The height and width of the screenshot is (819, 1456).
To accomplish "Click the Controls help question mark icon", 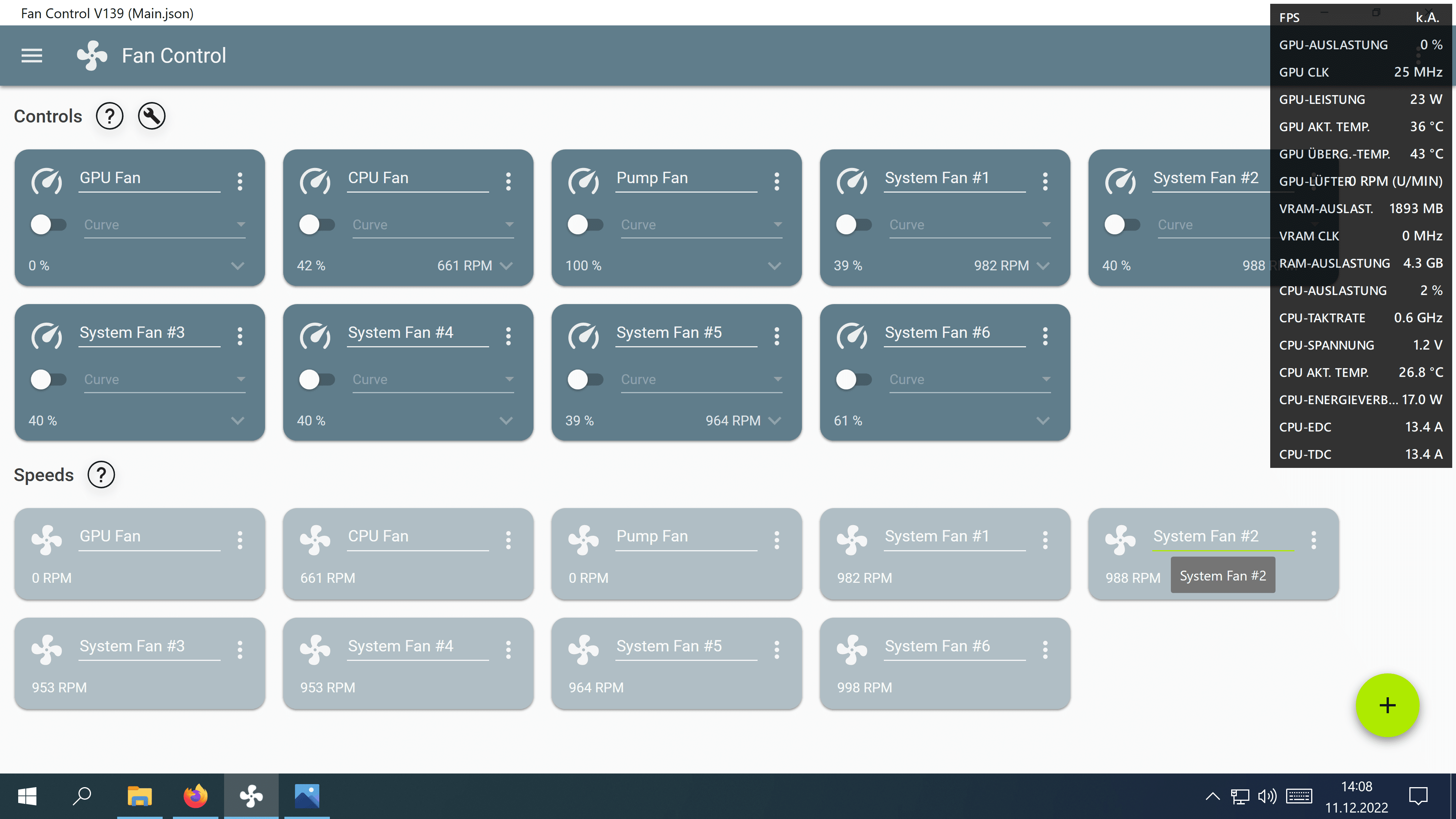I will 109,116.
